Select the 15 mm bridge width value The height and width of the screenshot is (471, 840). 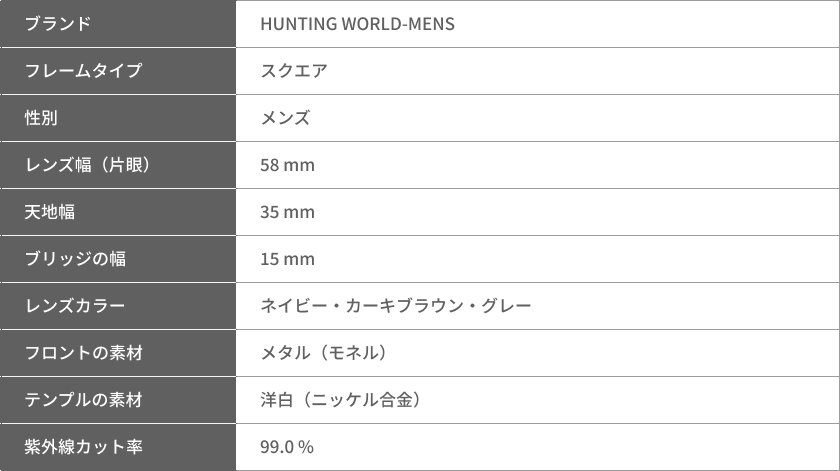287,259
